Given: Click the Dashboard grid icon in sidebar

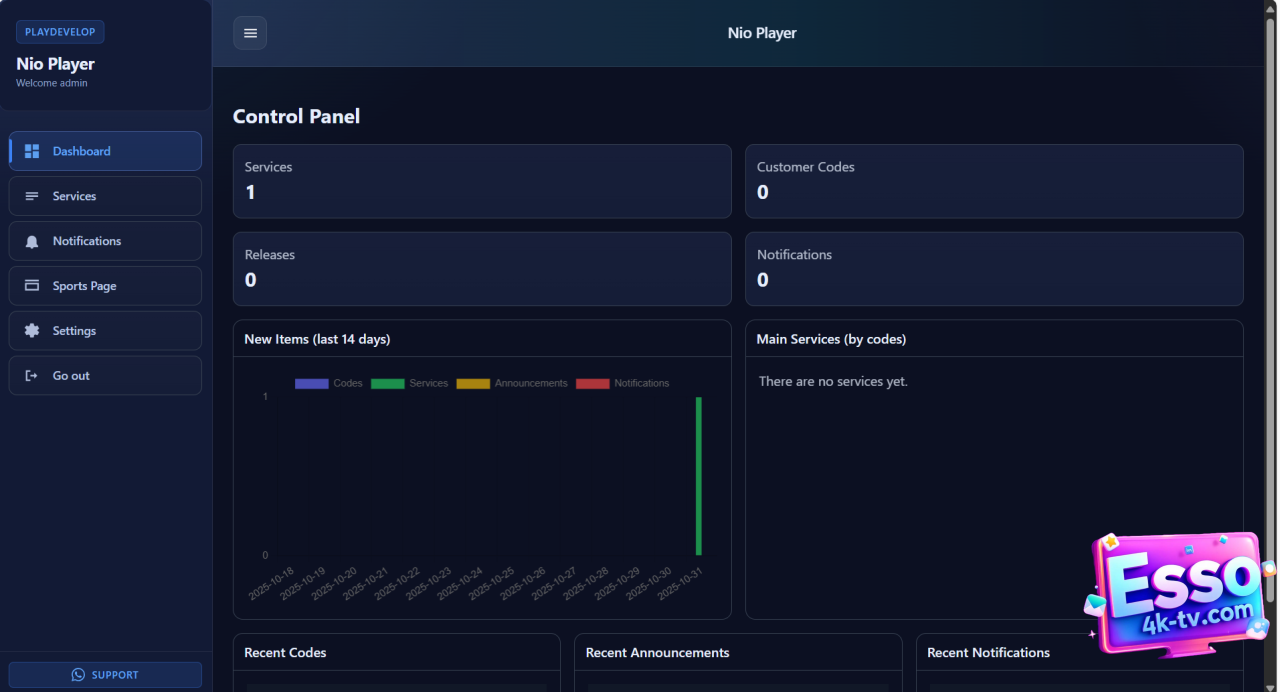Looking at the screenshot, I should (32, 152).
